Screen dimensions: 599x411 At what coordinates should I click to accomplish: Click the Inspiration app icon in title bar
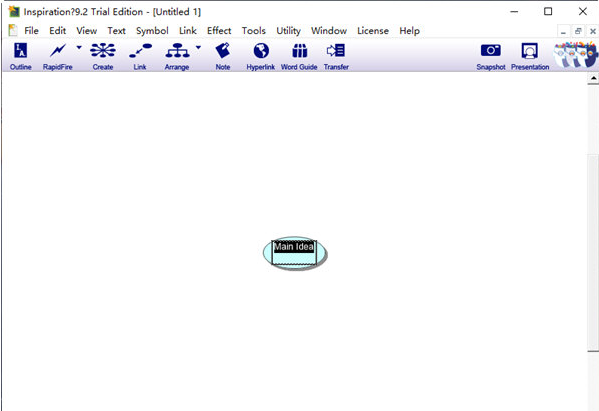(x=14, y=11)
